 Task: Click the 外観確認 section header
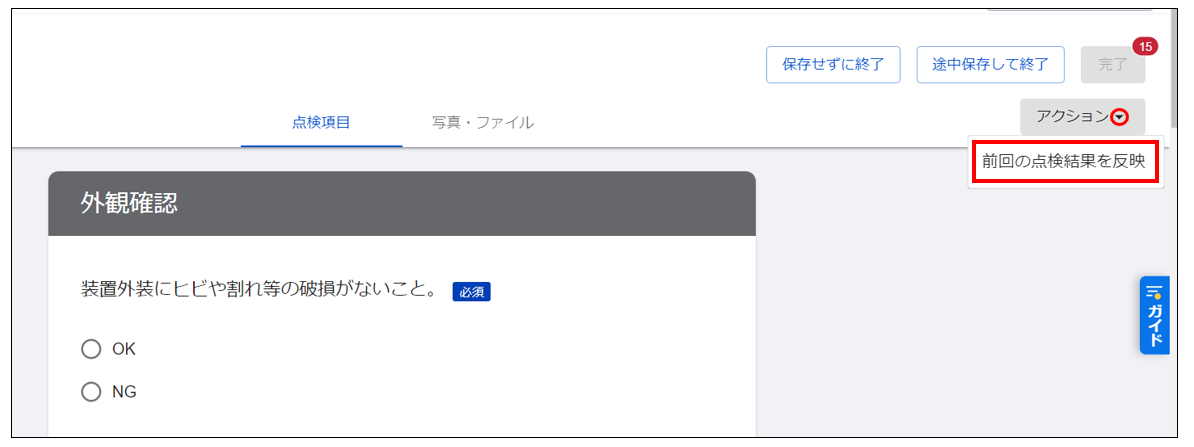(x=402, y=203)
